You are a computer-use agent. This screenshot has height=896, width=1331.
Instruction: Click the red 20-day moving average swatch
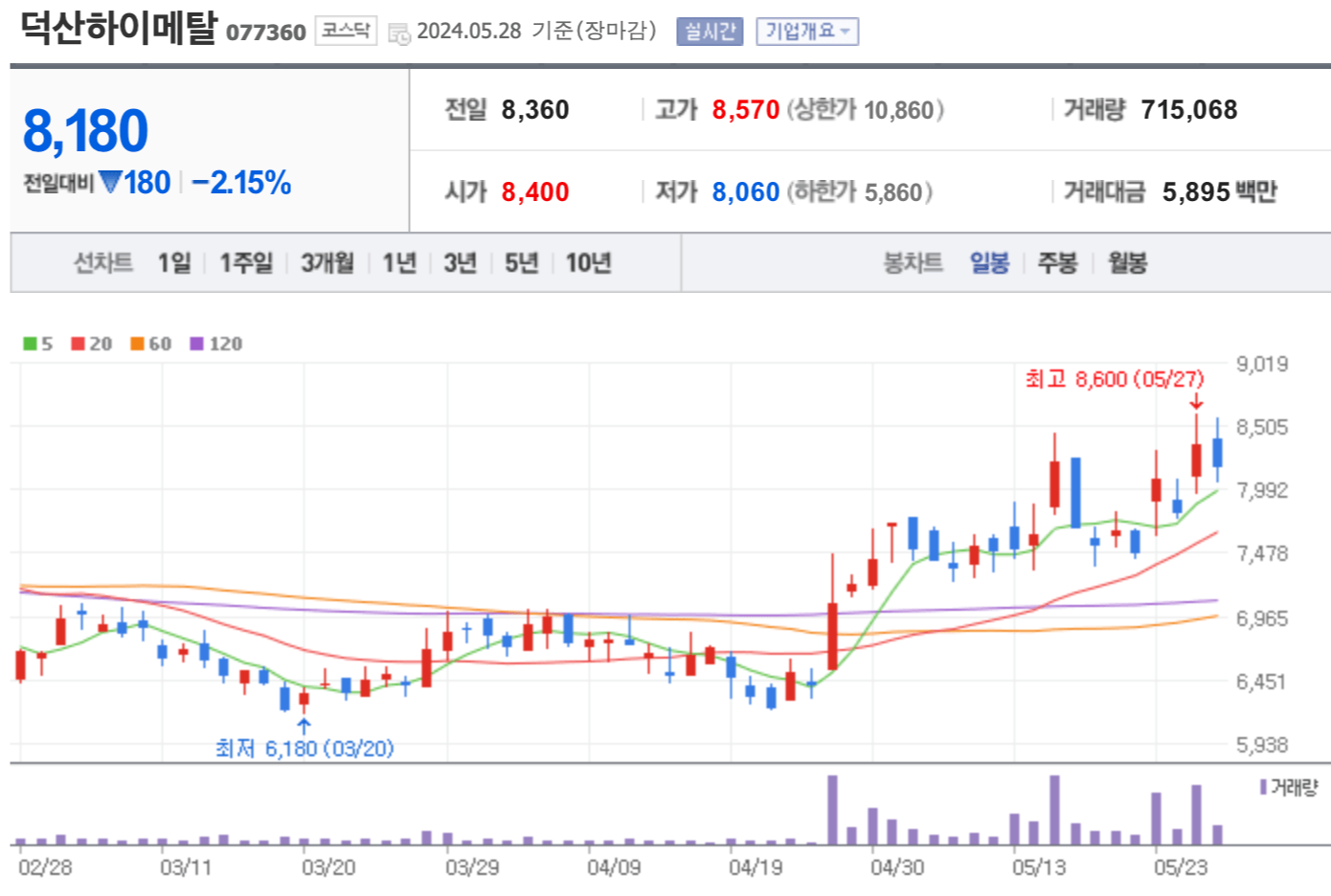coord(78,344)
